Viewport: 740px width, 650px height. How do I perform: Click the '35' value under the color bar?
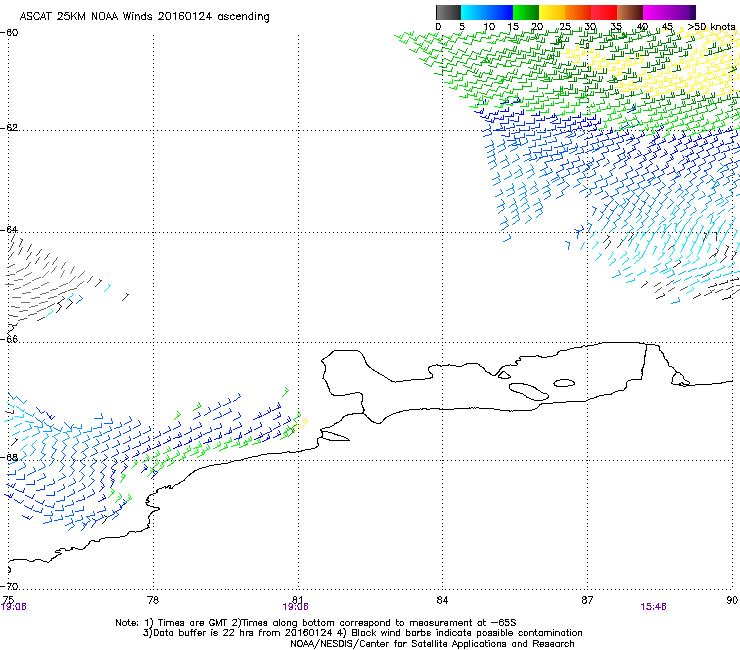tap(616, 27)
